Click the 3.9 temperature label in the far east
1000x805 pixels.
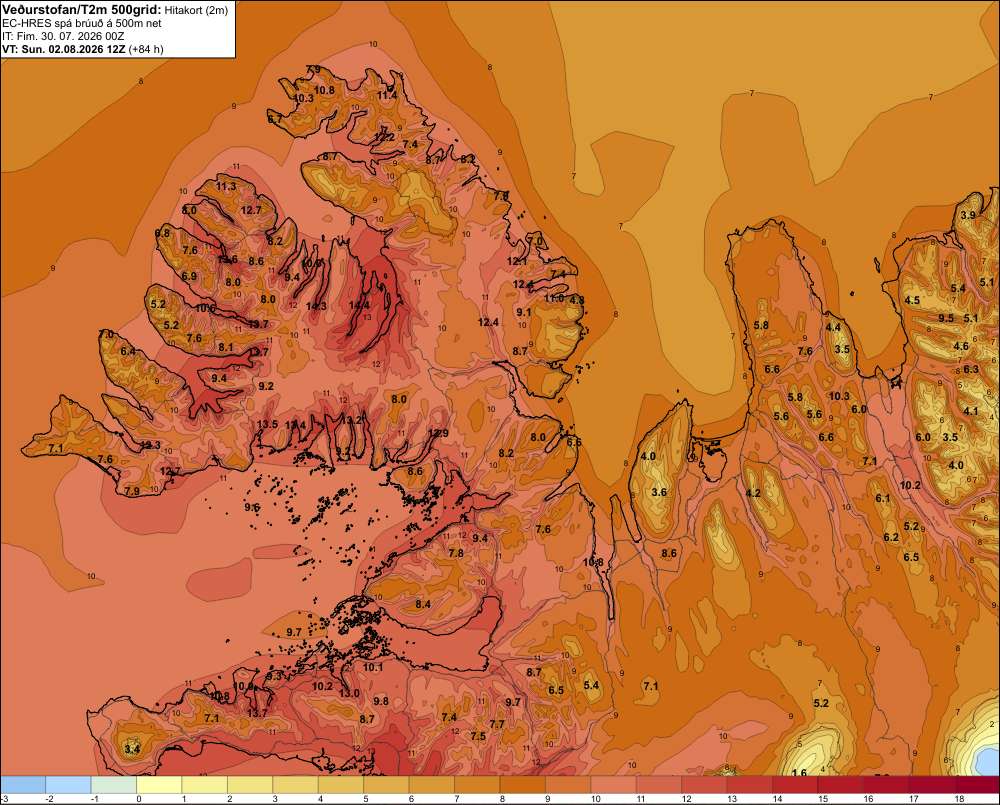click(968, 215)
